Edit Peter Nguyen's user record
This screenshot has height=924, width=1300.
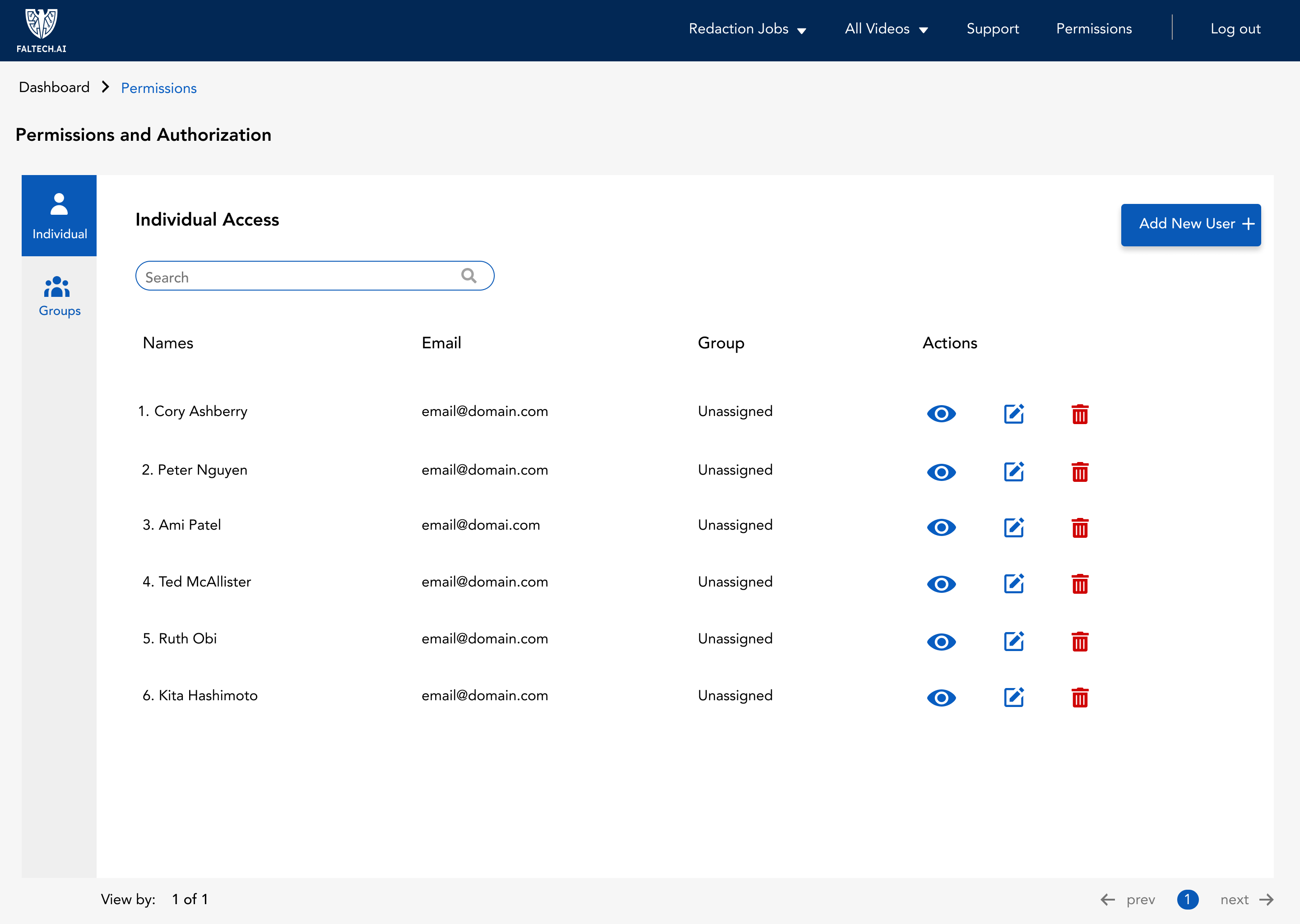pyautogui.click(x=1014, y=471)
